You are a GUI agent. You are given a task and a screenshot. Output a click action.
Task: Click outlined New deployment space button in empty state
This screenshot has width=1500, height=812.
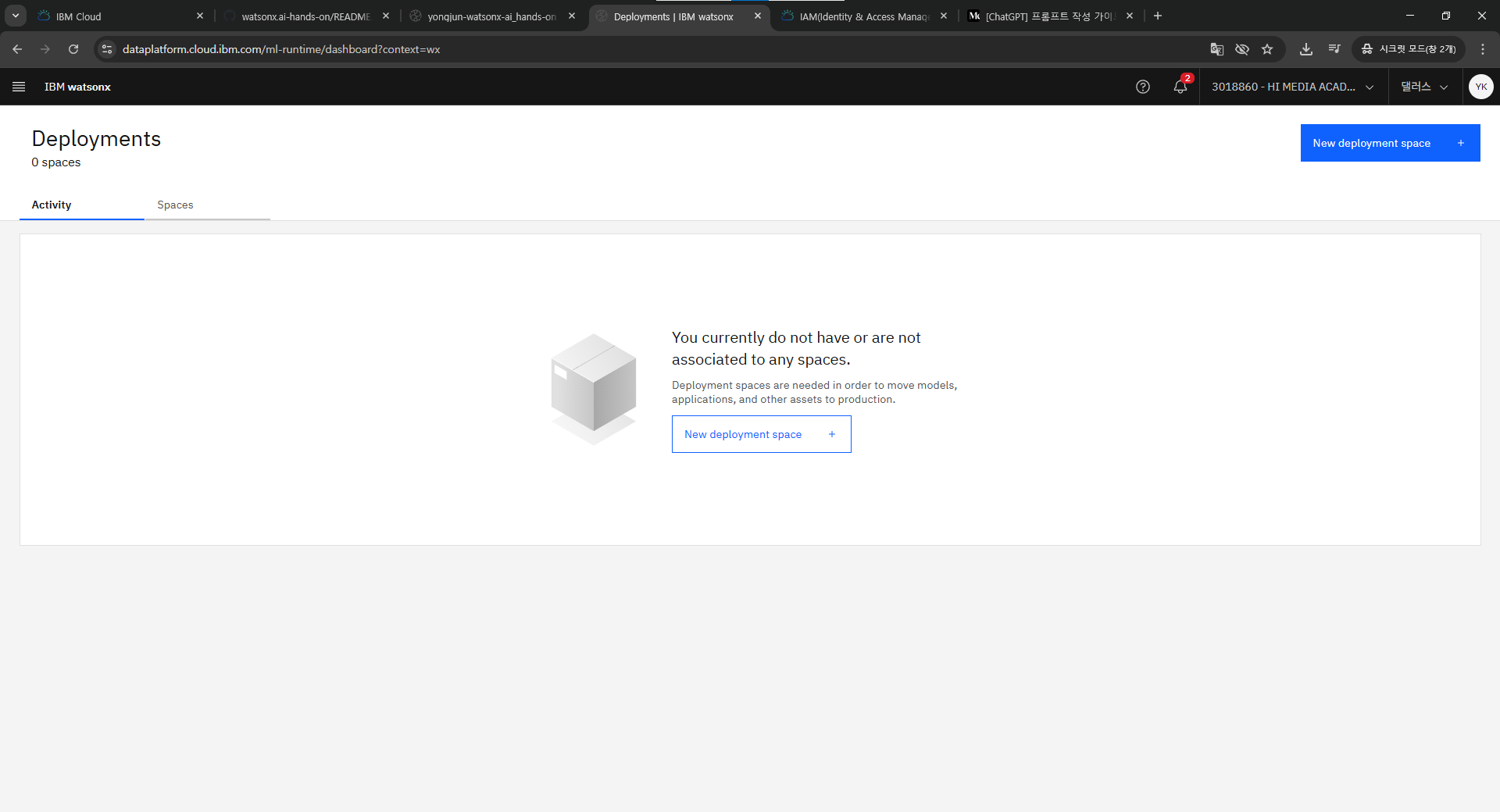pos(761,434)
